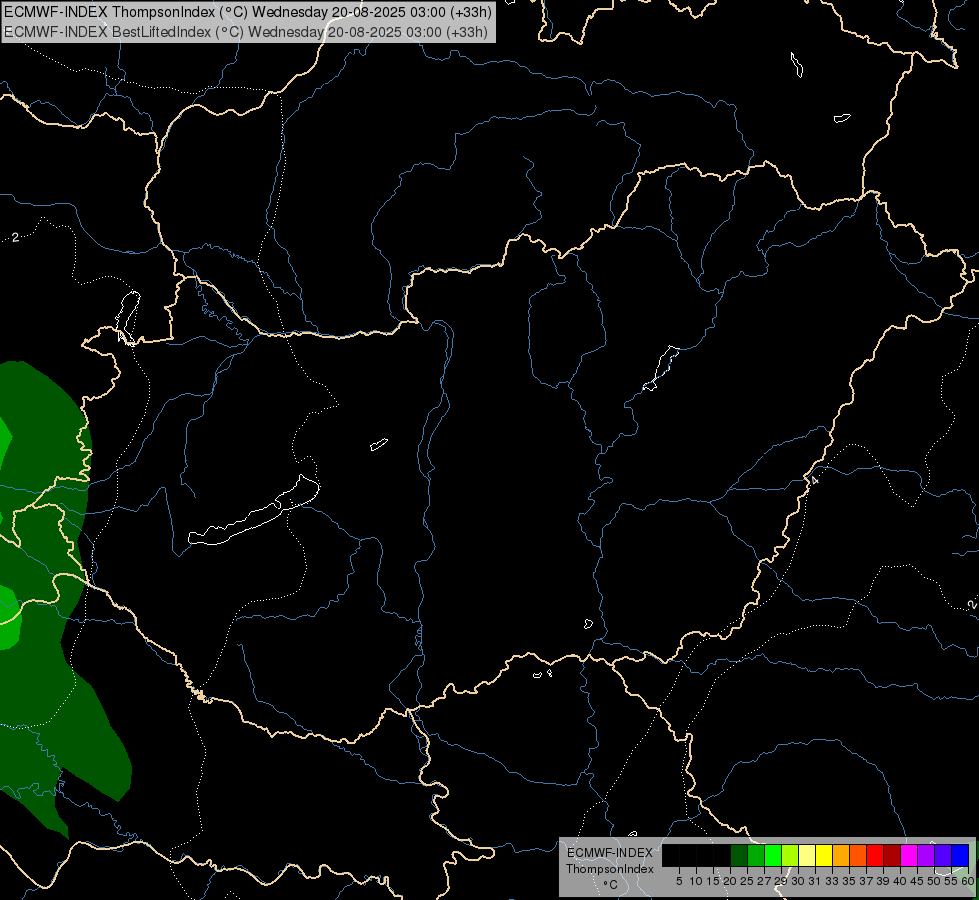The height and width of the screenshot is (900, 979).
Task: Select the pale yellow 30–31 legend swatch
Action: [x=807, y=855]
